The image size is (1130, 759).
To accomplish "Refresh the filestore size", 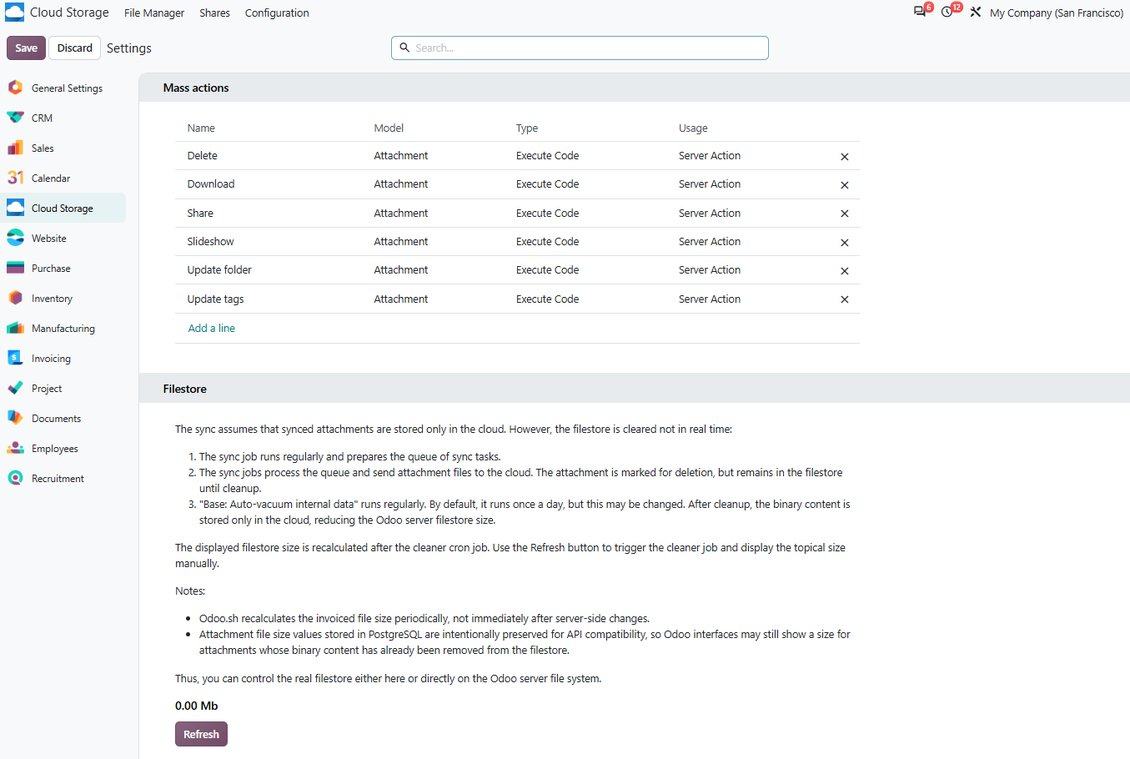I will [x=201, y=734].
